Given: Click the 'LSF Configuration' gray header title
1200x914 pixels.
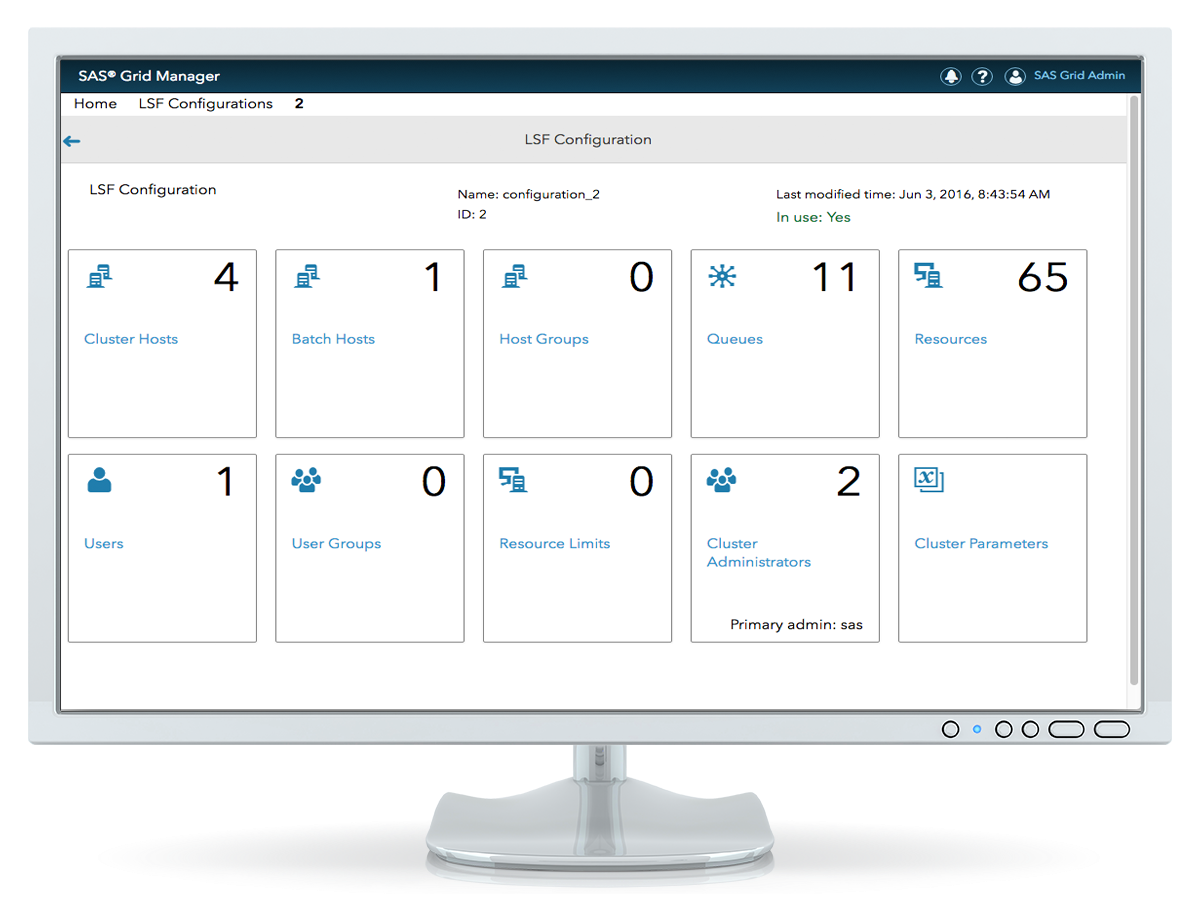Looking at the screenshot, I should click(x=588, y=140).
